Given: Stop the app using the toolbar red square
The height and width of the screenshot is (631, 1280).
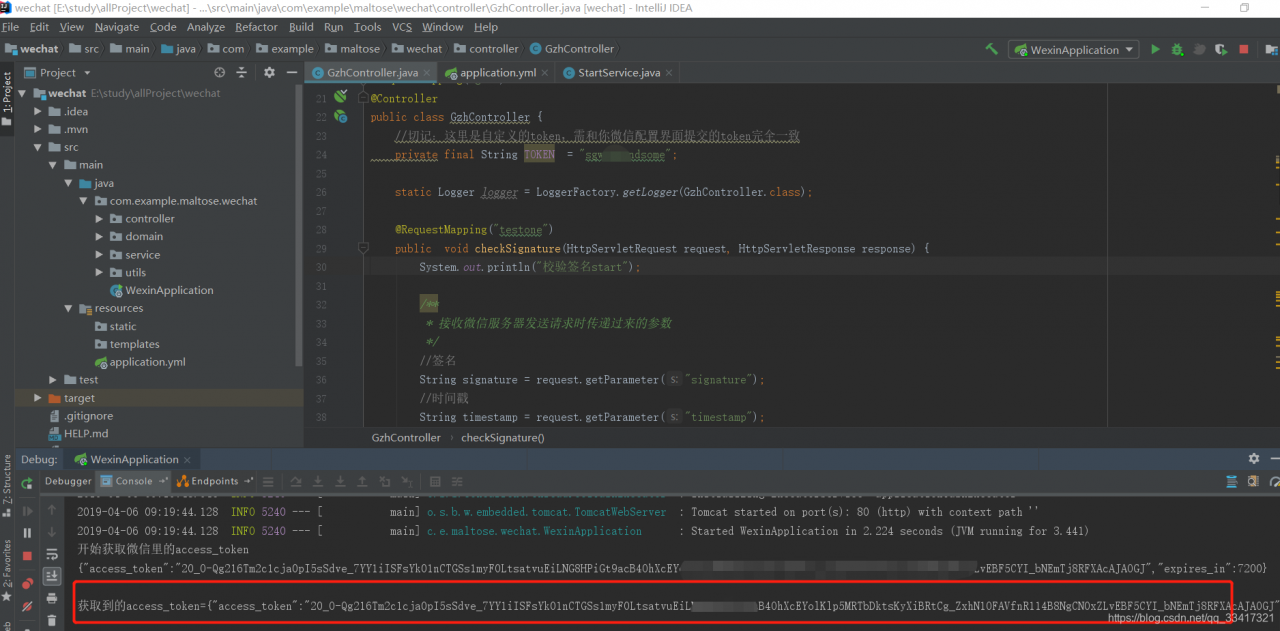Looking at the screenshot, I should click(1243, 49).
